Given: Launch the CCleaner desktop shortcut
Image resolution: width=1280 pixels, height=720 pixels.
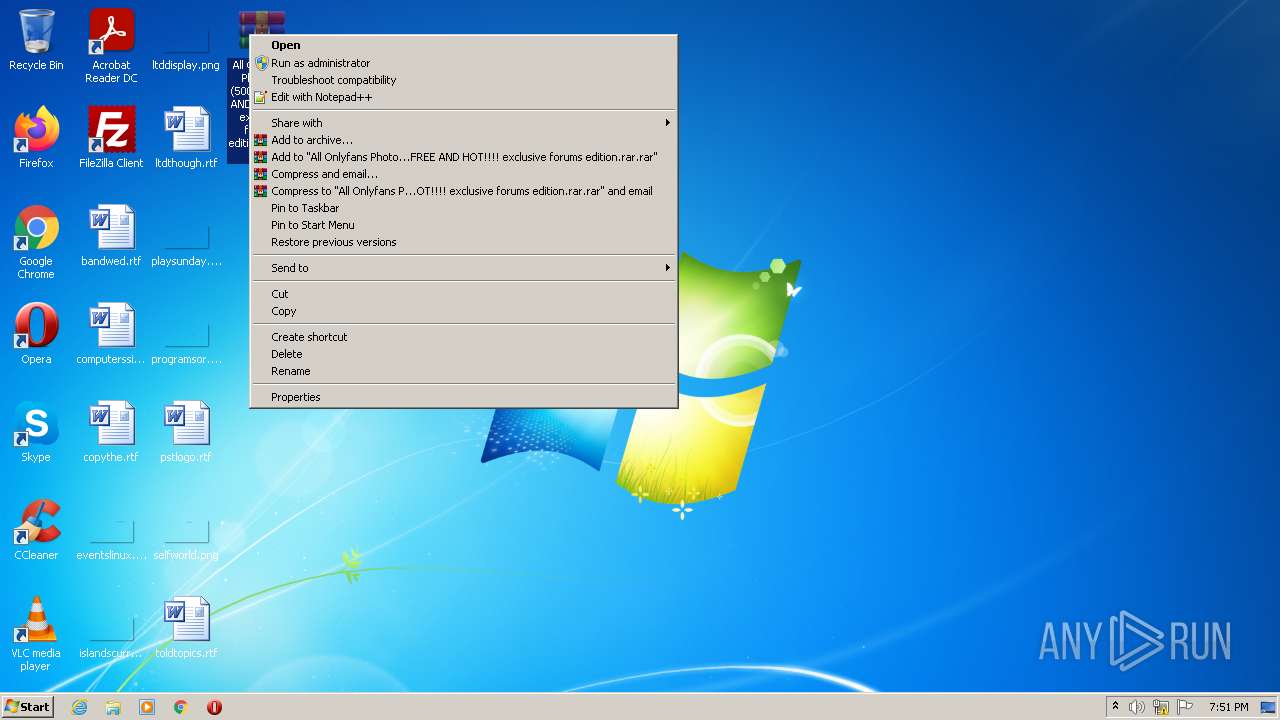Looking at the screenshot, I should click(x=36, y=530).
